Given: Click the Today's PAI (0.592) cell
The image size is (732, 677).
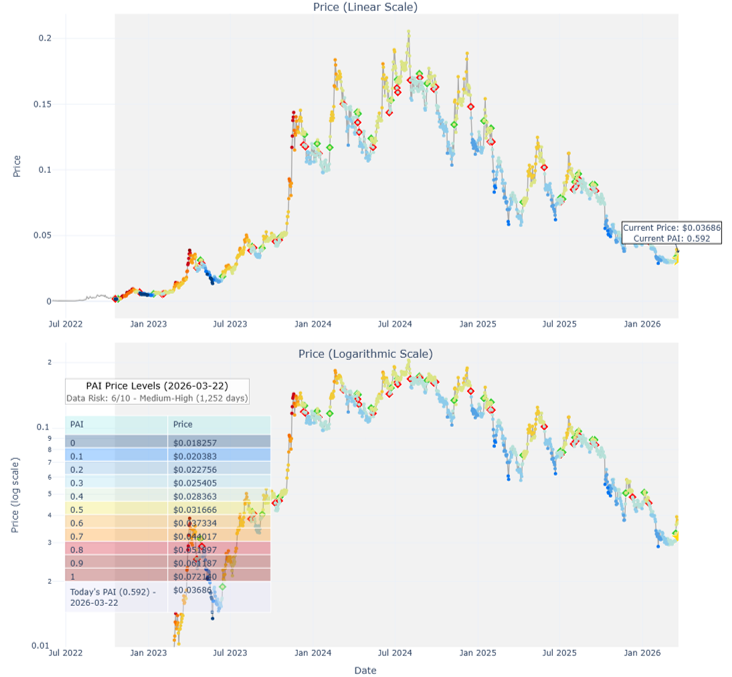Looking at the screenshot, I should tap(117, 597).
